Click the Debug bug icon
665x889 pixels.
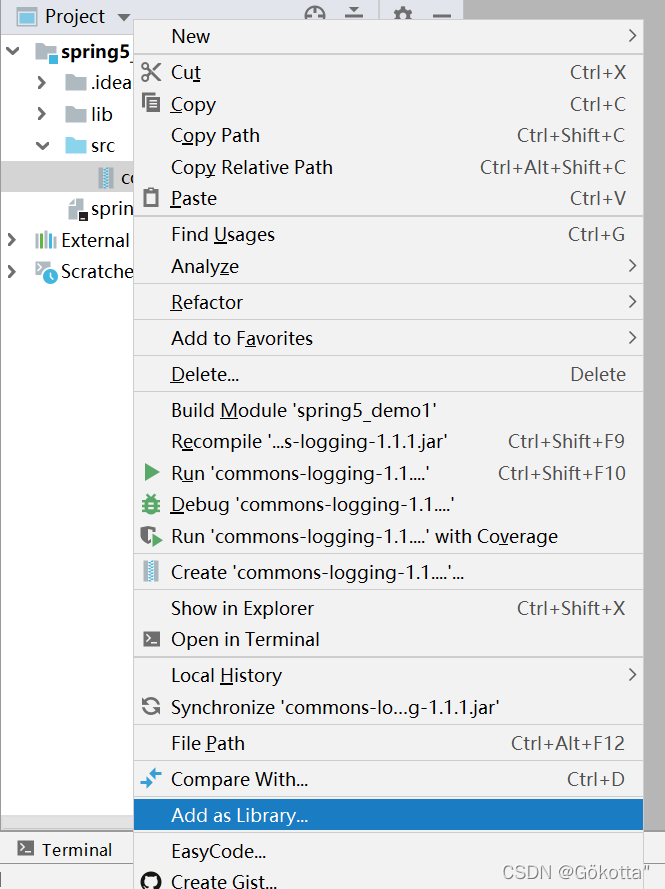[151, 504]
